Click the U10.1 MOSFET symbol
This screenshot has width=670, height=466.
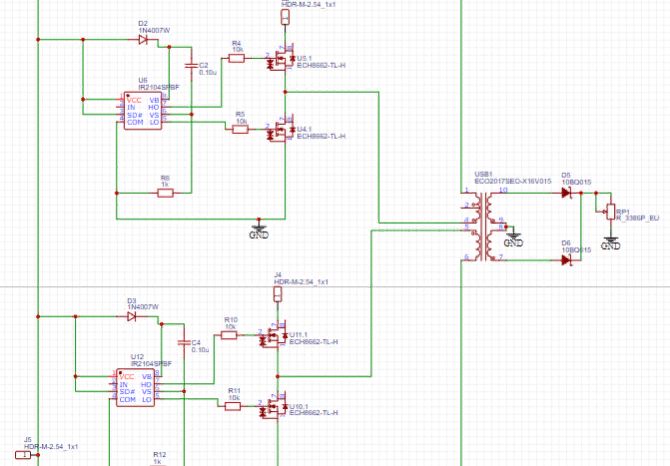click(x=273, y=408)
